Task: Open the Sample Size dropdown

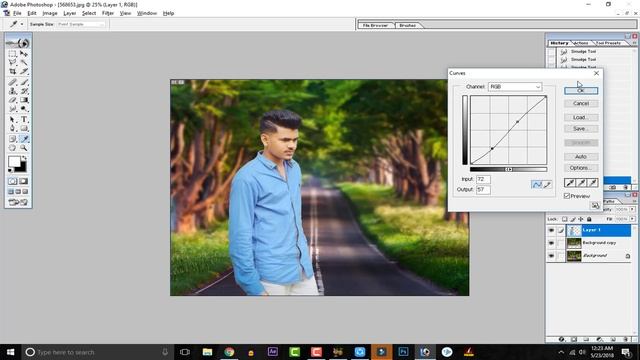Action: (x=81, y=24)
